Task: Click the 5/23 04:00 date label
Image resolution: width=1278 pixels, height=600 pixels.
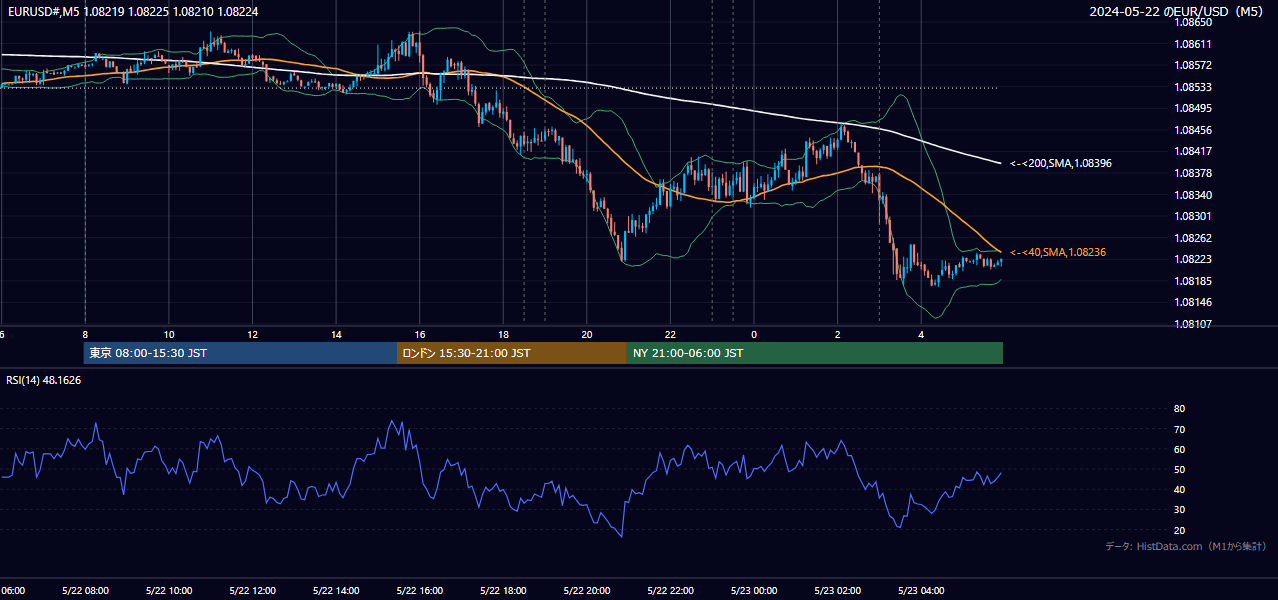Action: pyautogui.click(x=921, y=590)
